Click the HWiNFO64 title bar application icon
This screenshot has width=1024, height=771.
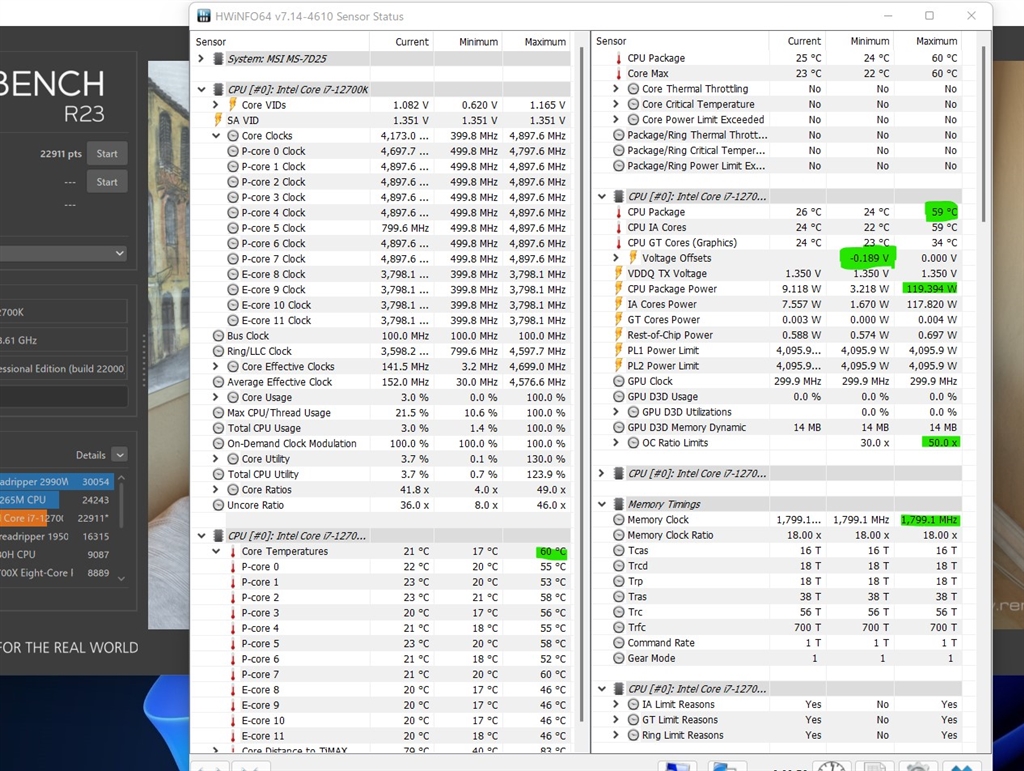[x=204, y=16]
